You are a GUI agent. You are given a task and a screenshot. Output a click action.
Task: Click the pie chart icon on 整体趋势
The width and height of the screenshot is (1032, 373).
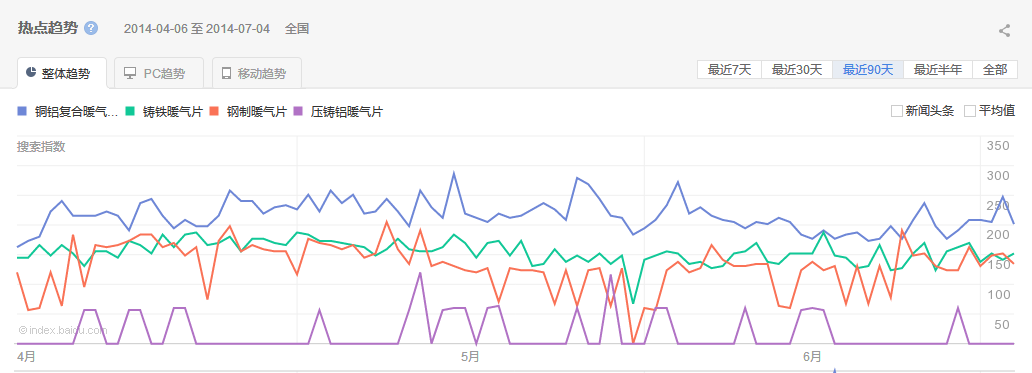tap(31, 72)
